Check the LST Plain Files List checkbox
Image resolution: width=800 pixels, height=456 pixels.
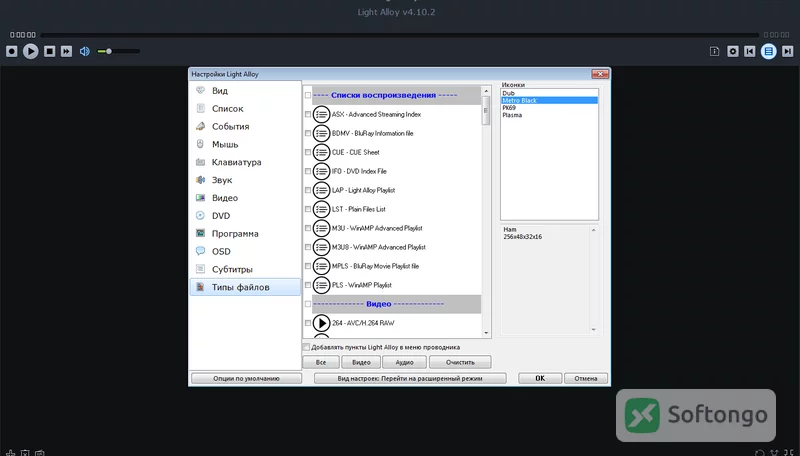(x=308, y=209)
